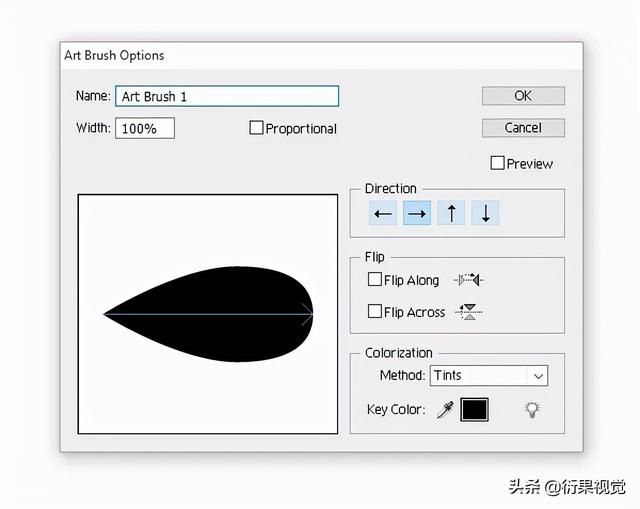Viewport: 640px width, 509px height.
Task: Set brush direction to right arrow
Action: pos(417,213)
